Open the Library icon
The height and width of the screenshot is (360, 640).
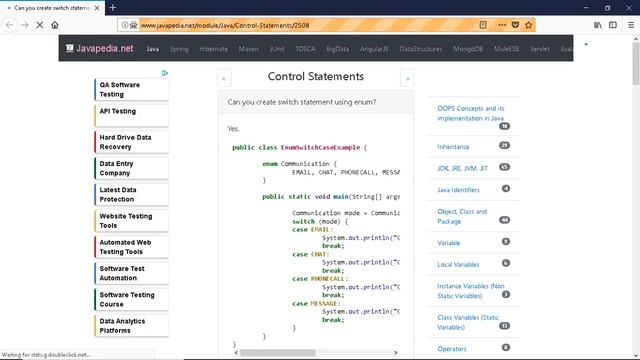(x=598, y=25)
